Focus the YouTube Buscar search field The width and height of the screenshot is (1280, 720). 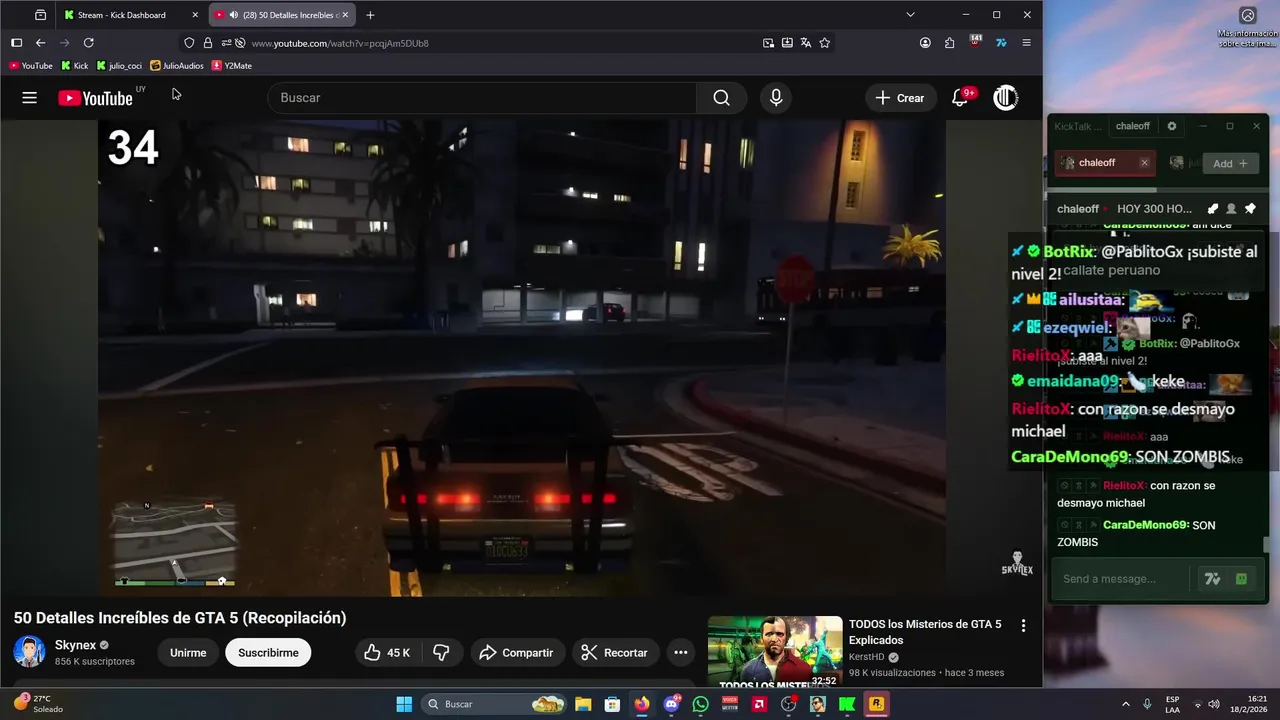pos(482,98)
